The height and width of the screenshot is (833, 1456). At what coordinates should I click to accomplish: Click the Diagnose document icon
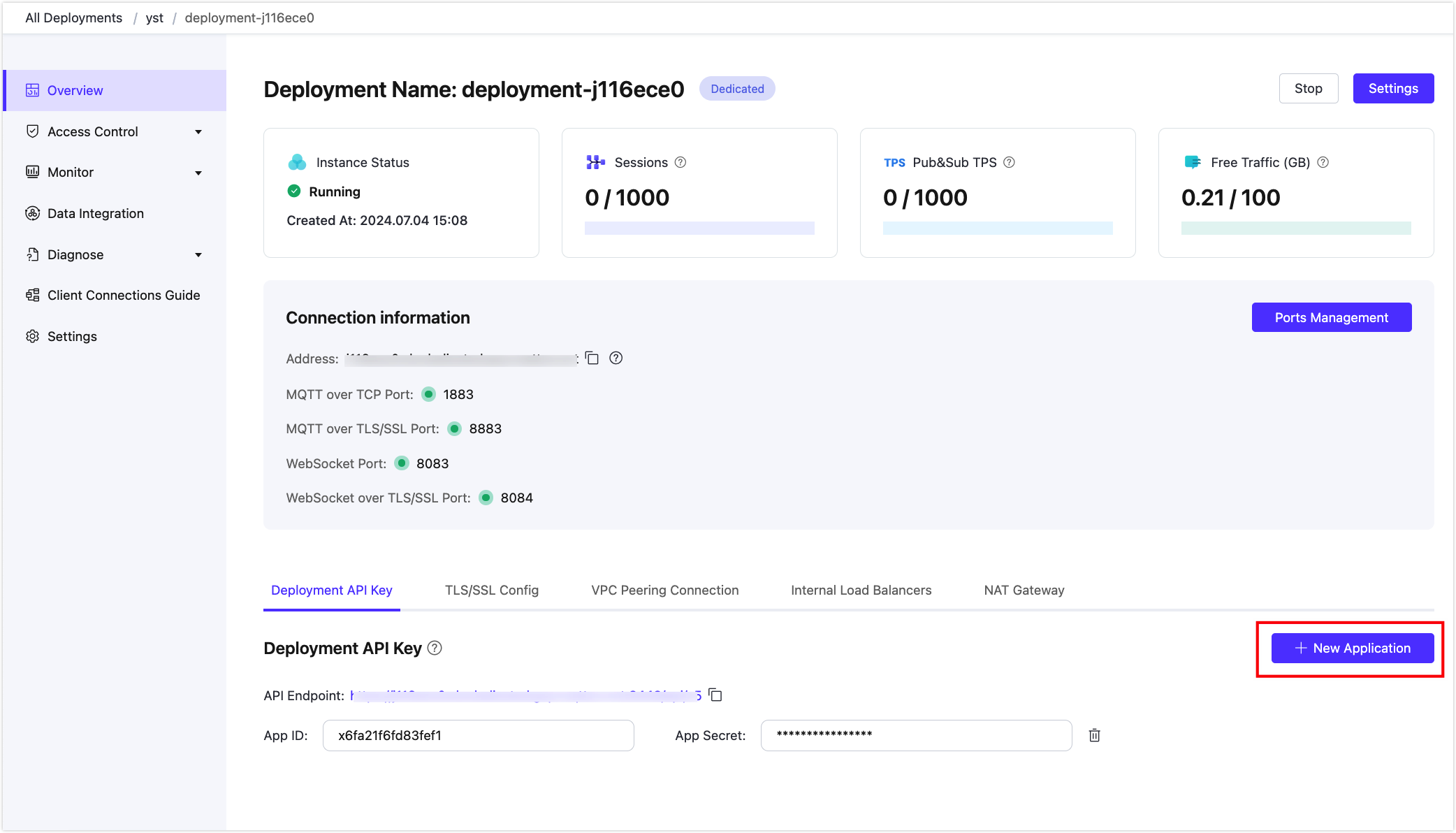coord(32,254)
